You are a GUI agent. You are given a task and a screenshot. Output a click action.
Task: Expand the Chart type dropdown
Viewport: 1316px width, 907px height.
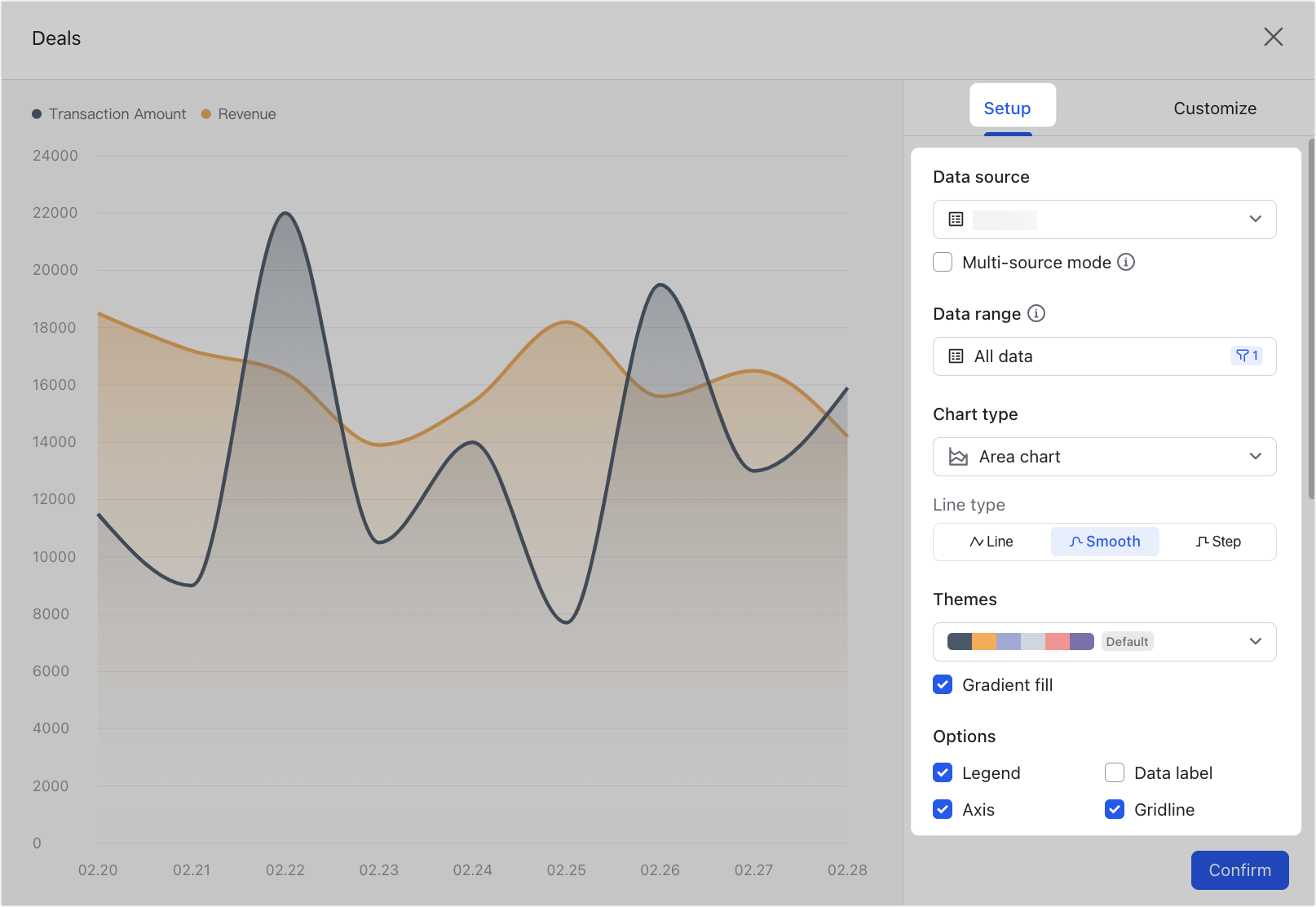tap(1255, 456)
